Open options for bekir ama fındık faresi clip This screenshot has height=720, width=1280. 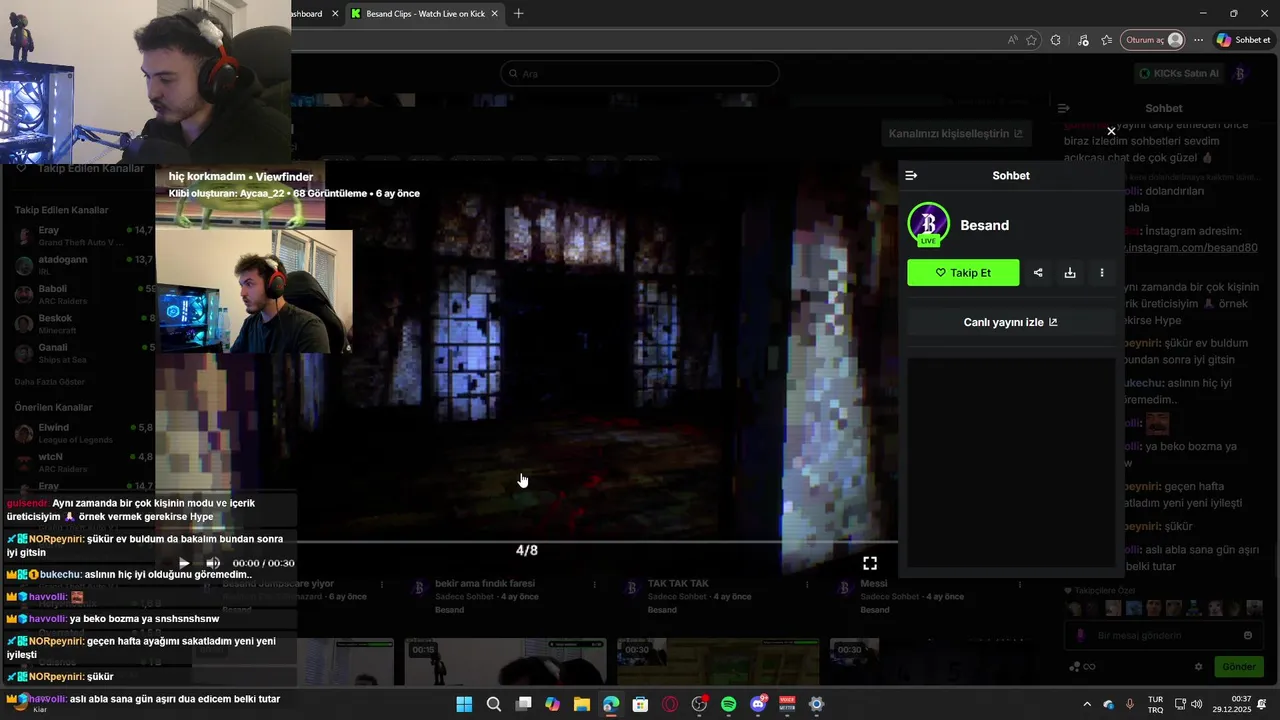click(x=595, y=584)
